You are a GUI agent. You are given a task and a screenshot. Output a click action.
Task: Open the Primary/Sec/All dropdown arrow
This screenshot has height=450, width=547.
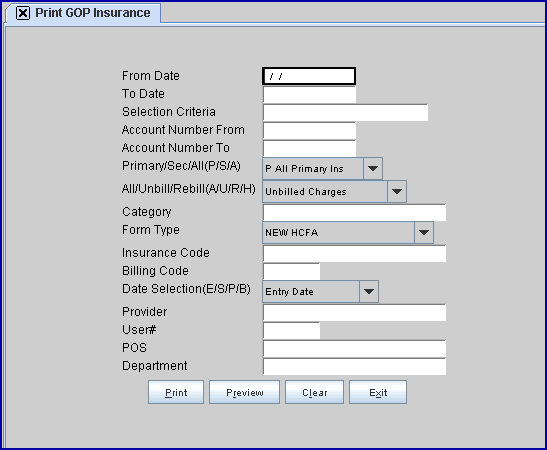click(x=373, y=168)
